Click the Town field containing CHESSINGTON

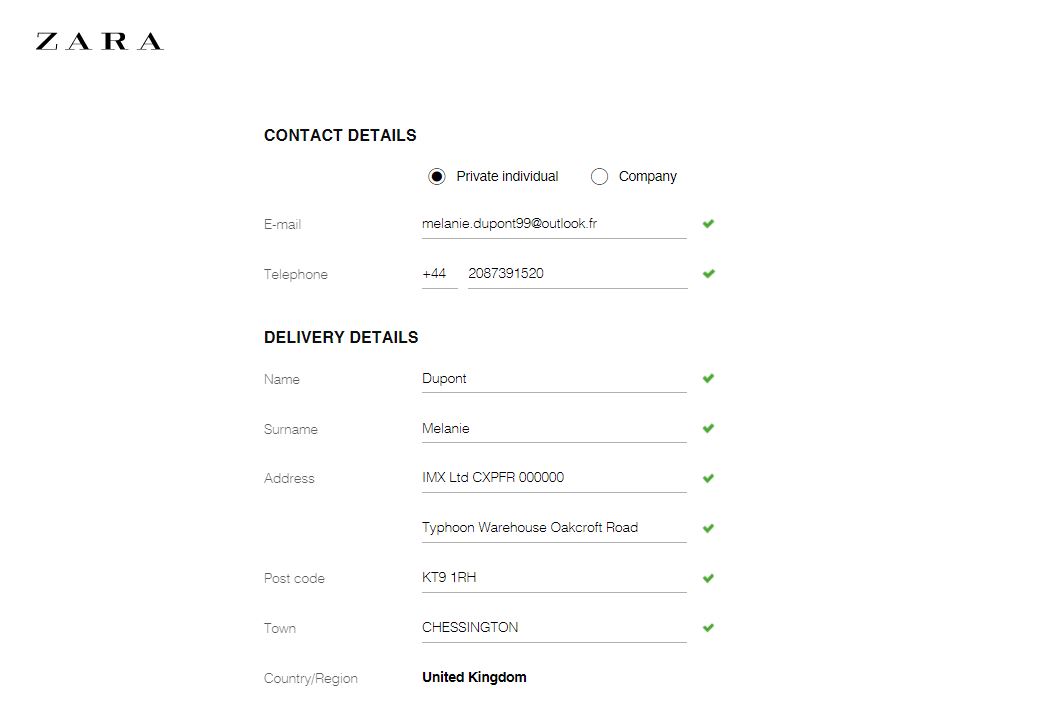[x=554, y=628]
